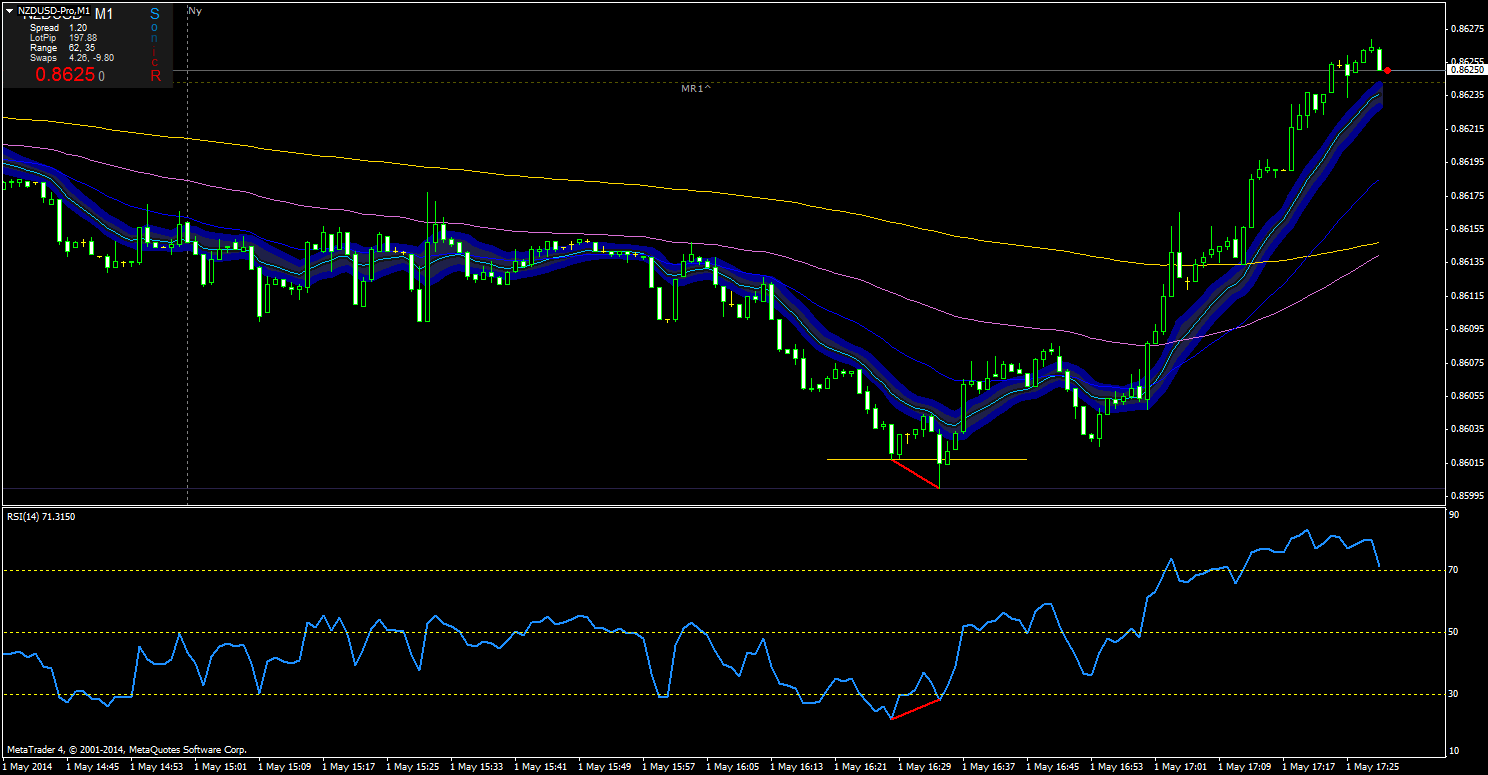
Task: Click the vertical SonicR indicator logo
Action: [155, 45]
